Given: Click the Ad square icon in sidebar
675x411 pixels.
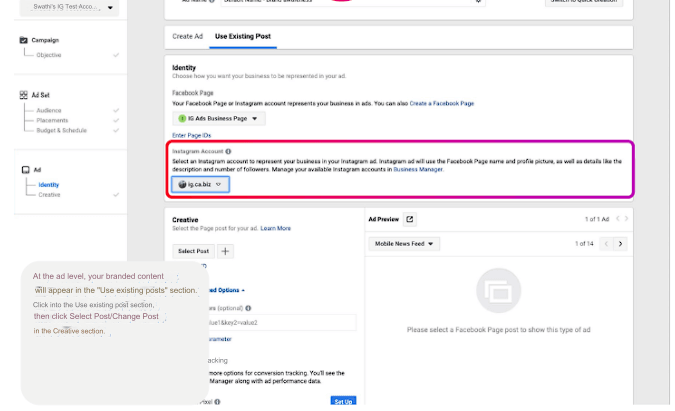Looking at the screenshot, I should tap(26, 170).
